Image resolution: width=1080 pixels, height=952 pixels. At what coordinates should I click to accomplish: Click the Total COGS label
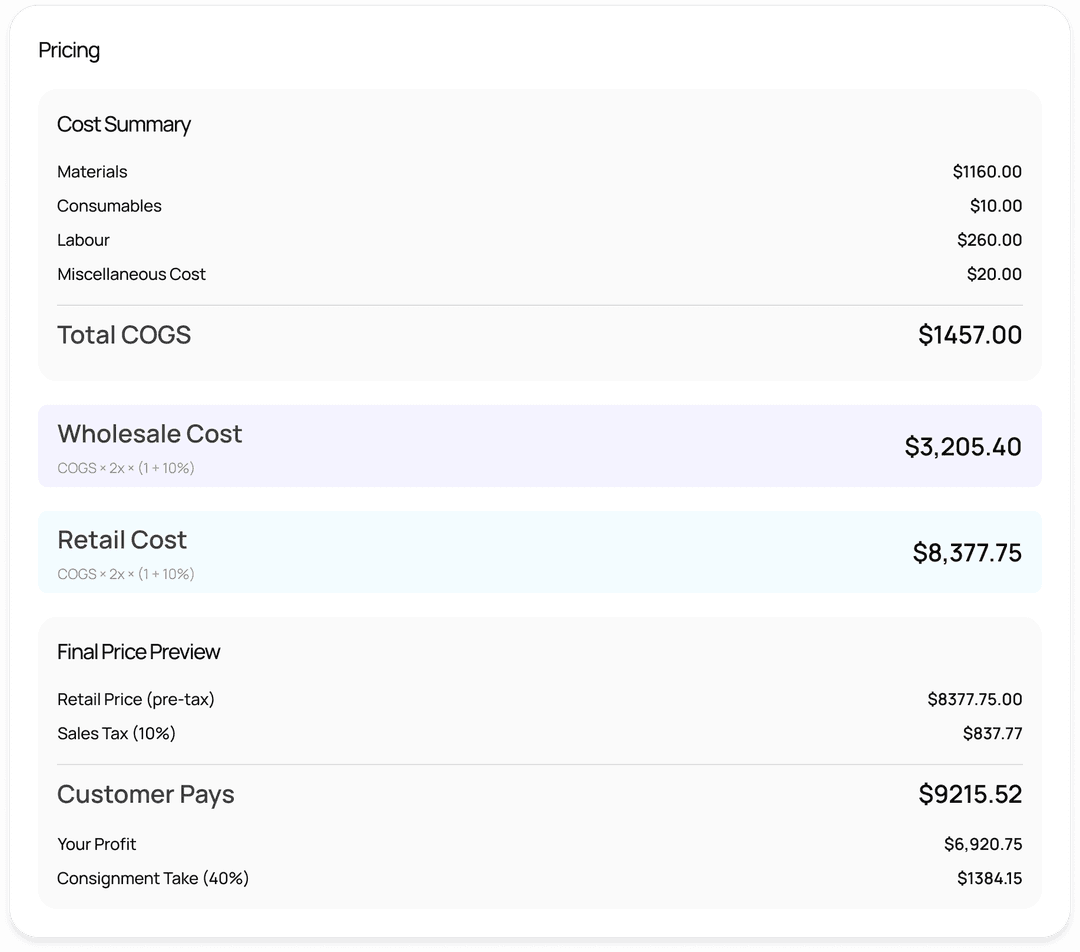124,335
